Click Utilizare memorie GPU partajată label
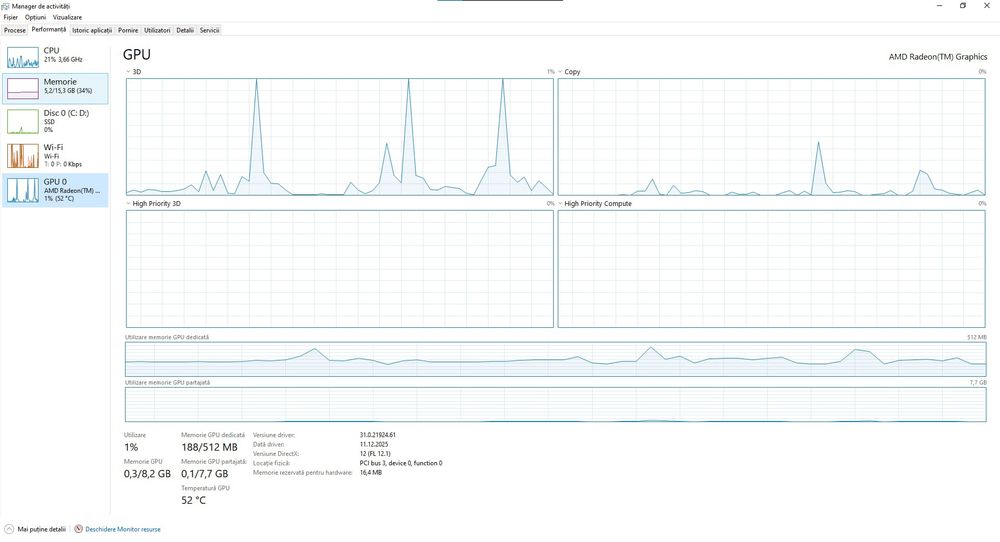Viewport: 1000px width, 542px height. [x=168, y=383]
